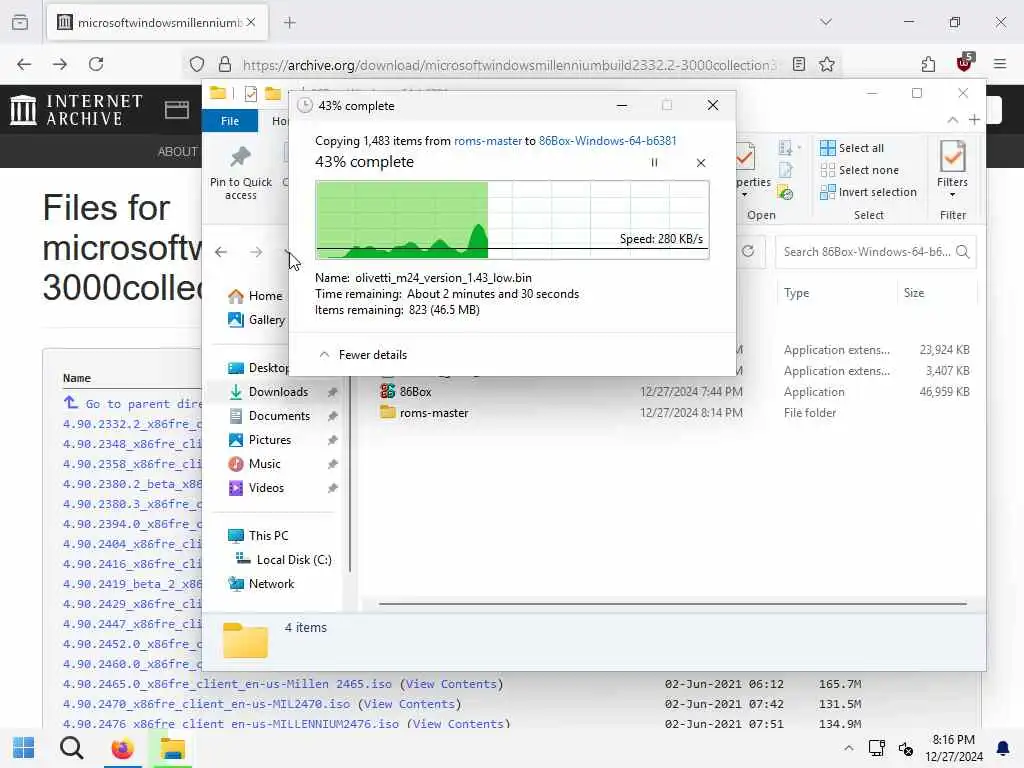The height and width of the screenshot is (768, 1024).
Task: Go to parent directory link
Action: tap(135, 404)
